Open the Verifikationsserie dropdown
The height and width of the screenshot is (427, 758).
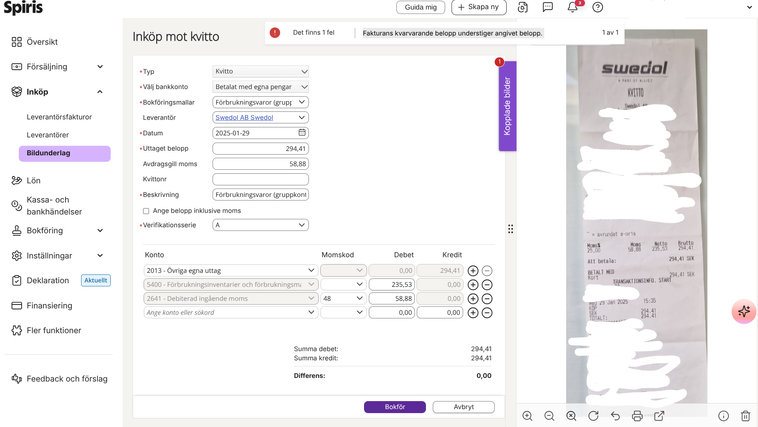point(261,225)
